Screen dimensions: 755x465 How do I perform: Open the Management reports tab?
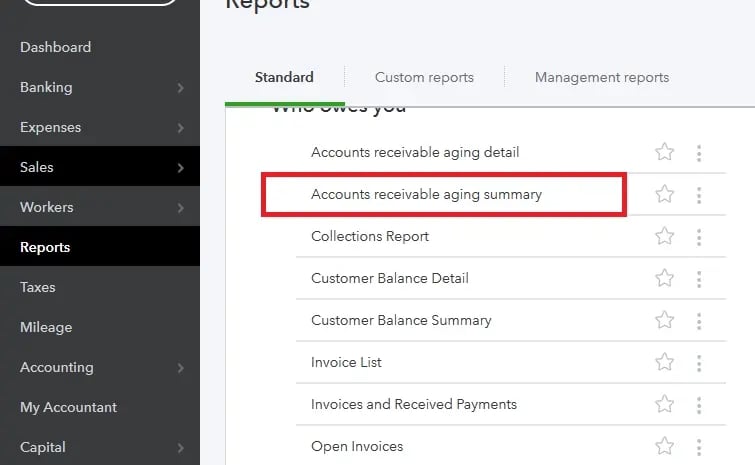point(602,77)
